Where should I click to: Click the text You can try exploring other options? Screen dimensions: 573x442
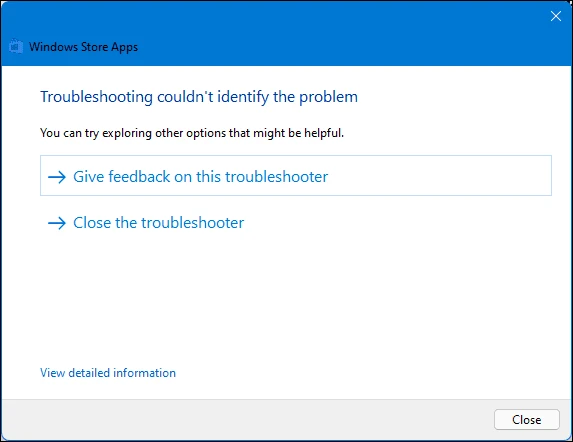point(192,133)
